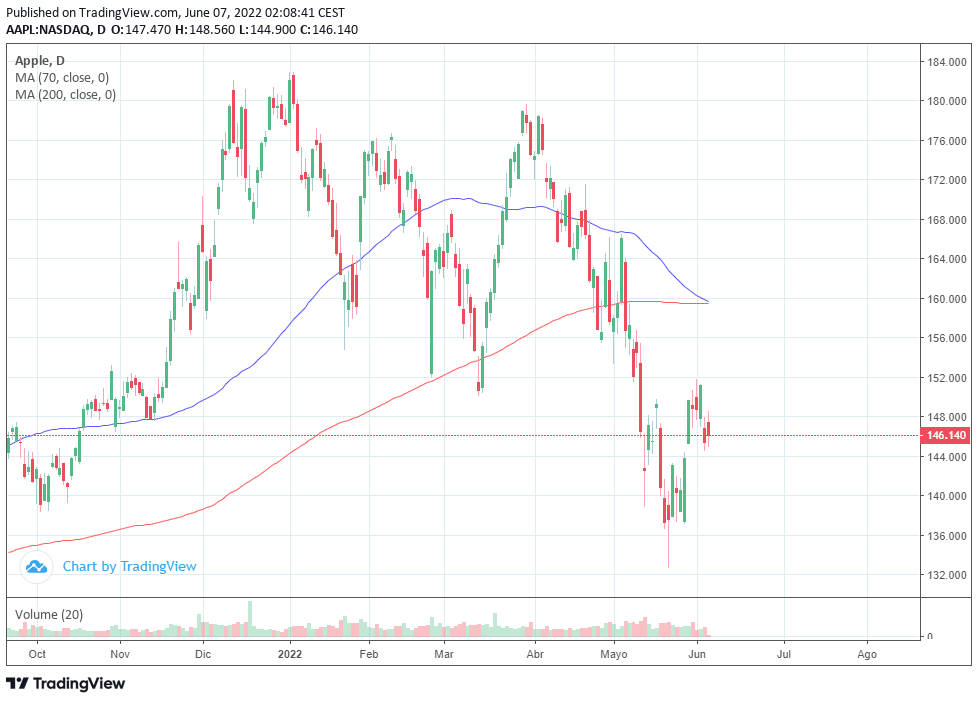Click the Oct label on time axis
Image resolution: width=978 pixels, height=702 pixels.
click(37, 654)
